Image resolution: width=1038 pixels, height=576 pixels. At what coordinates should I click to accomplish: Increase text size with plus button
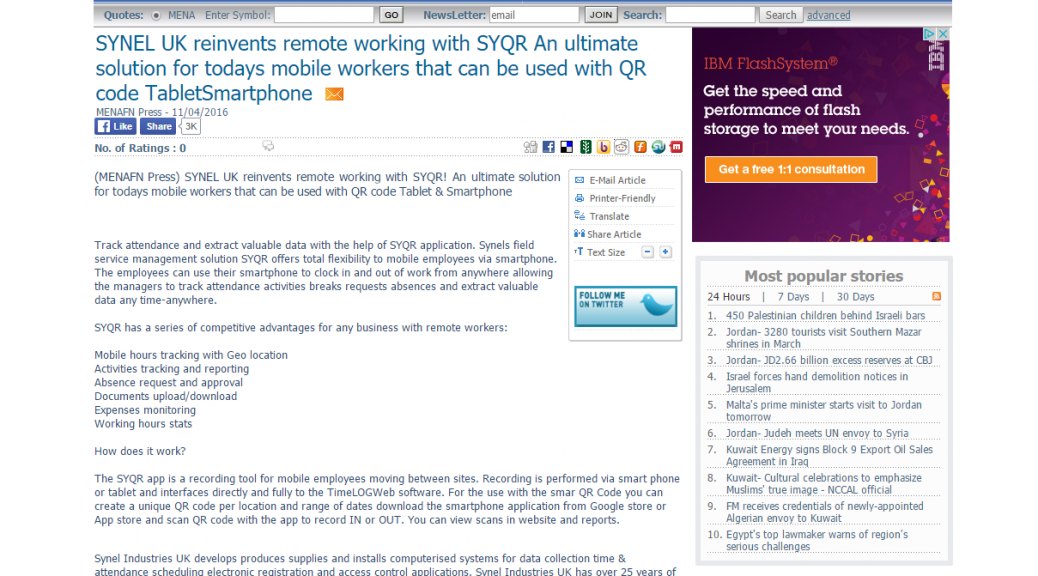point(665,252)
